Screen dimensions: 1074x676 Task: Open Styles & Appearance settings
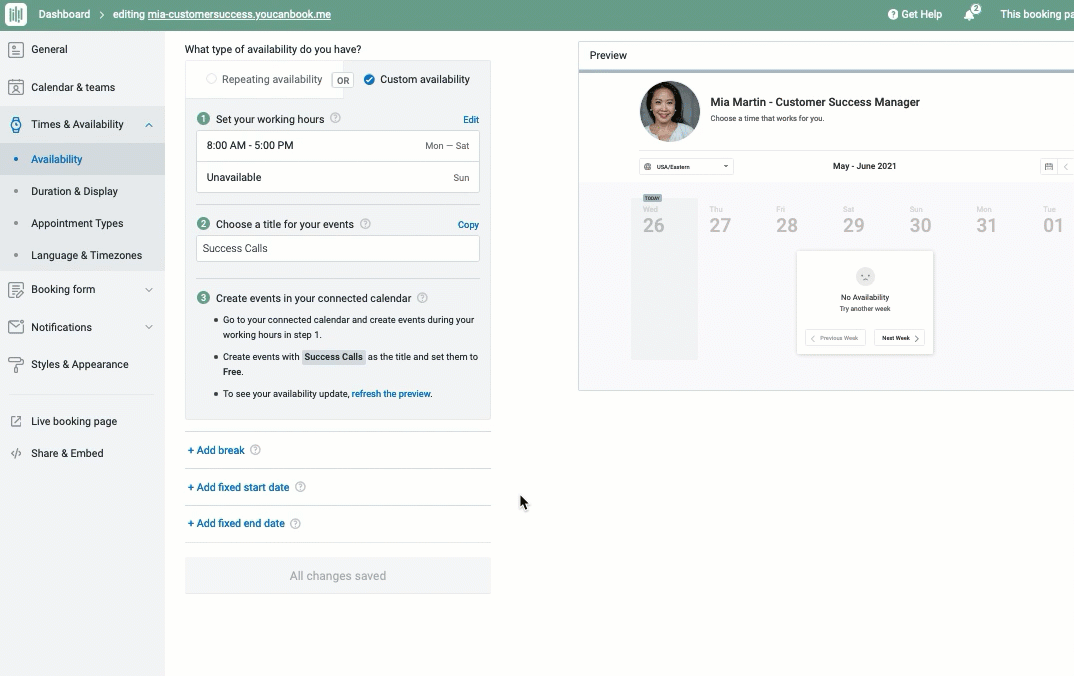click(82, 364)
